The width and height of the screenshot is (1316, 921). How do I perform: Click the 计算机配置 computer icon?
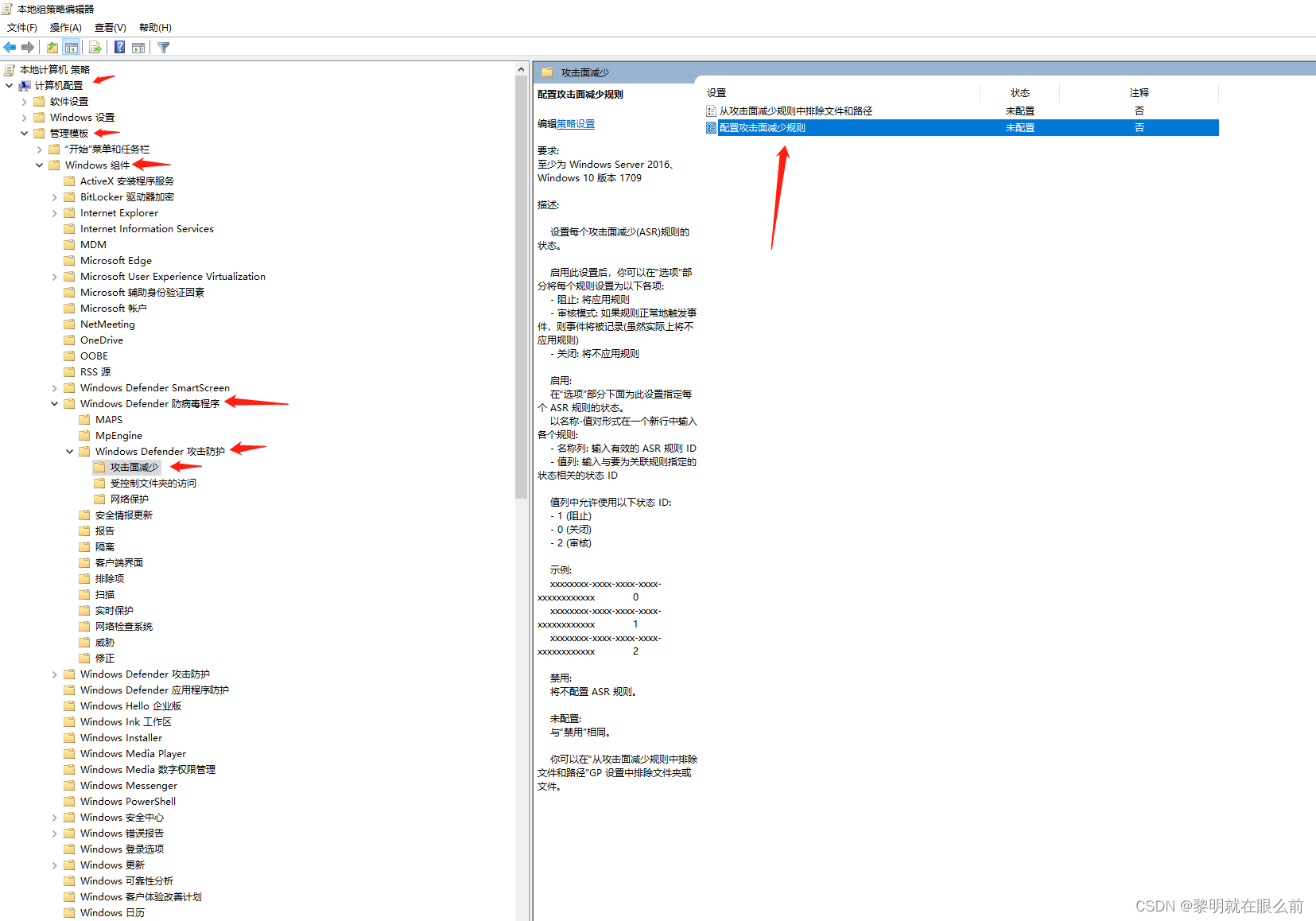pos(25,86)
